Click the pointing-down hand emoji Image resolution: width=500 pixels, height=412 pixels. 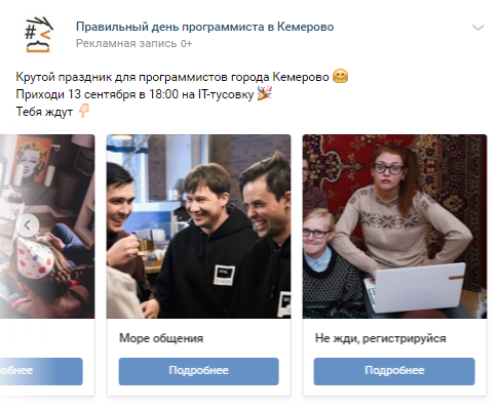pos(83,111)
